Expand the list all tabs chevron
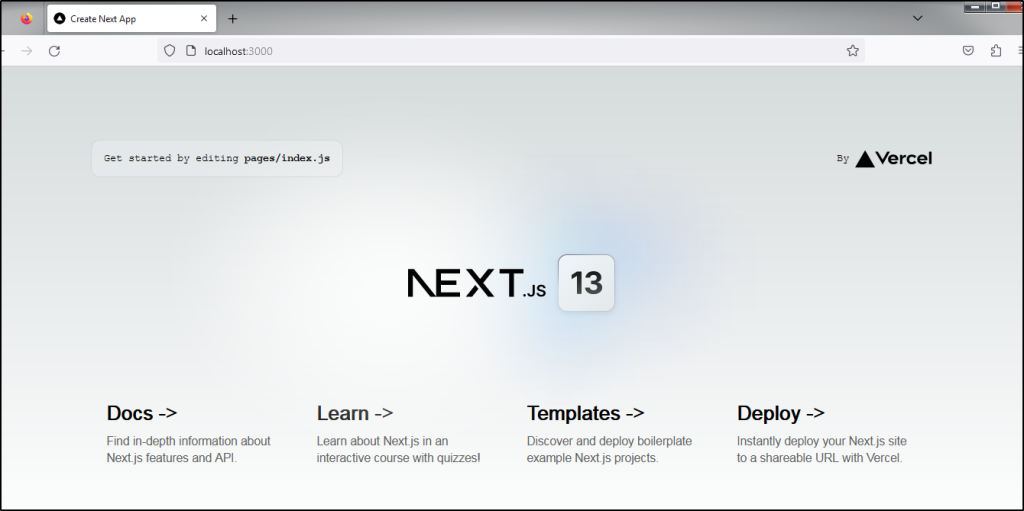The width and height of the screenshot is (1024, 511). (x=917, y=18)
